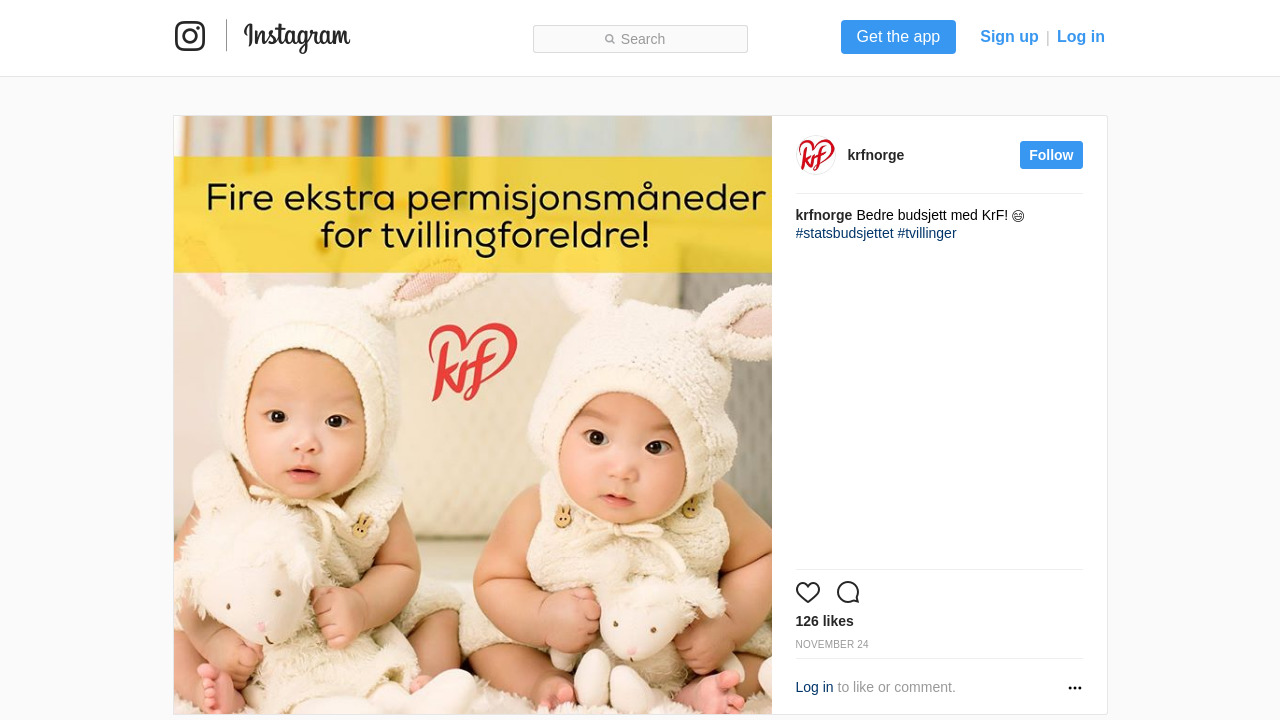Open the #tvillinger hashtag
The width and height of the screenshot is (1280, 720).
(927, 233)
